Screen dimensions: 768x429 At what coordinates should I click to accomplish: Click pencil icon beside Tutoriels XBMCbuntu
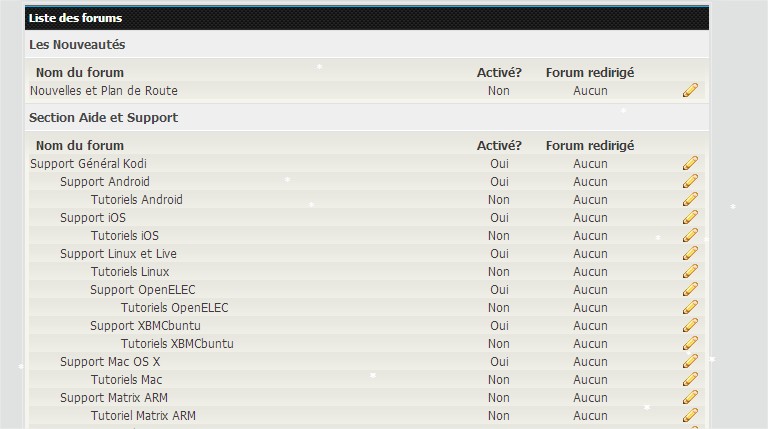[690, 343]
